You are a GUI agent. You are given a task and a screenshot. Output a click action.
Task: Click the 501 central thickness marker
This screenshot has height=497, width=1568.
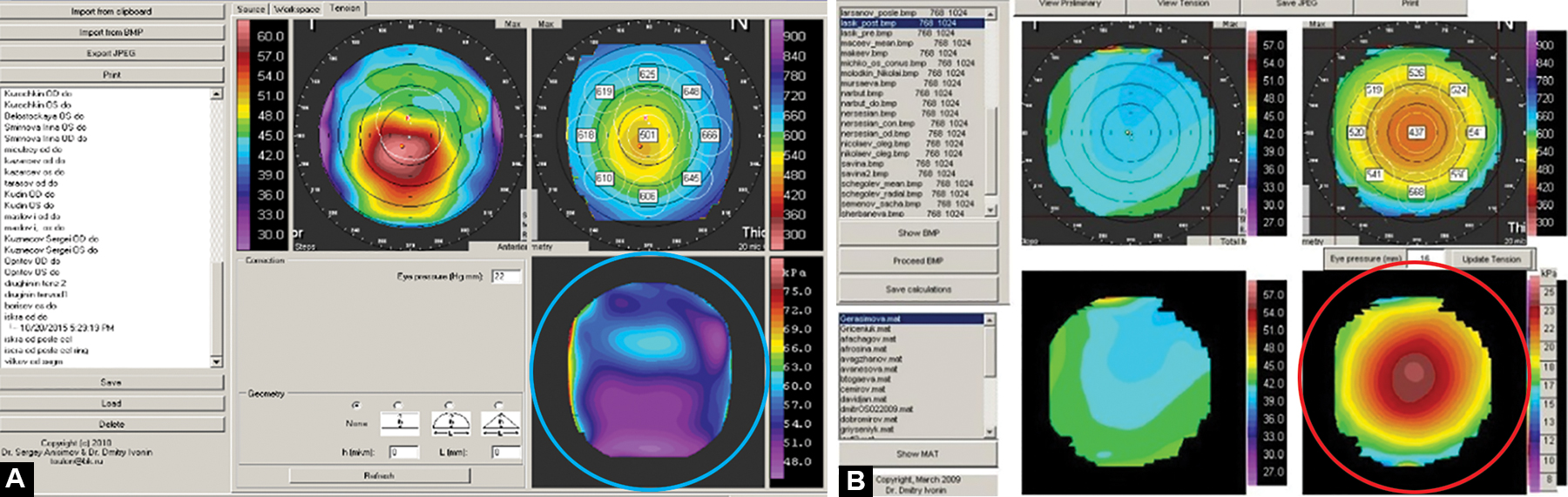(647, 135)
